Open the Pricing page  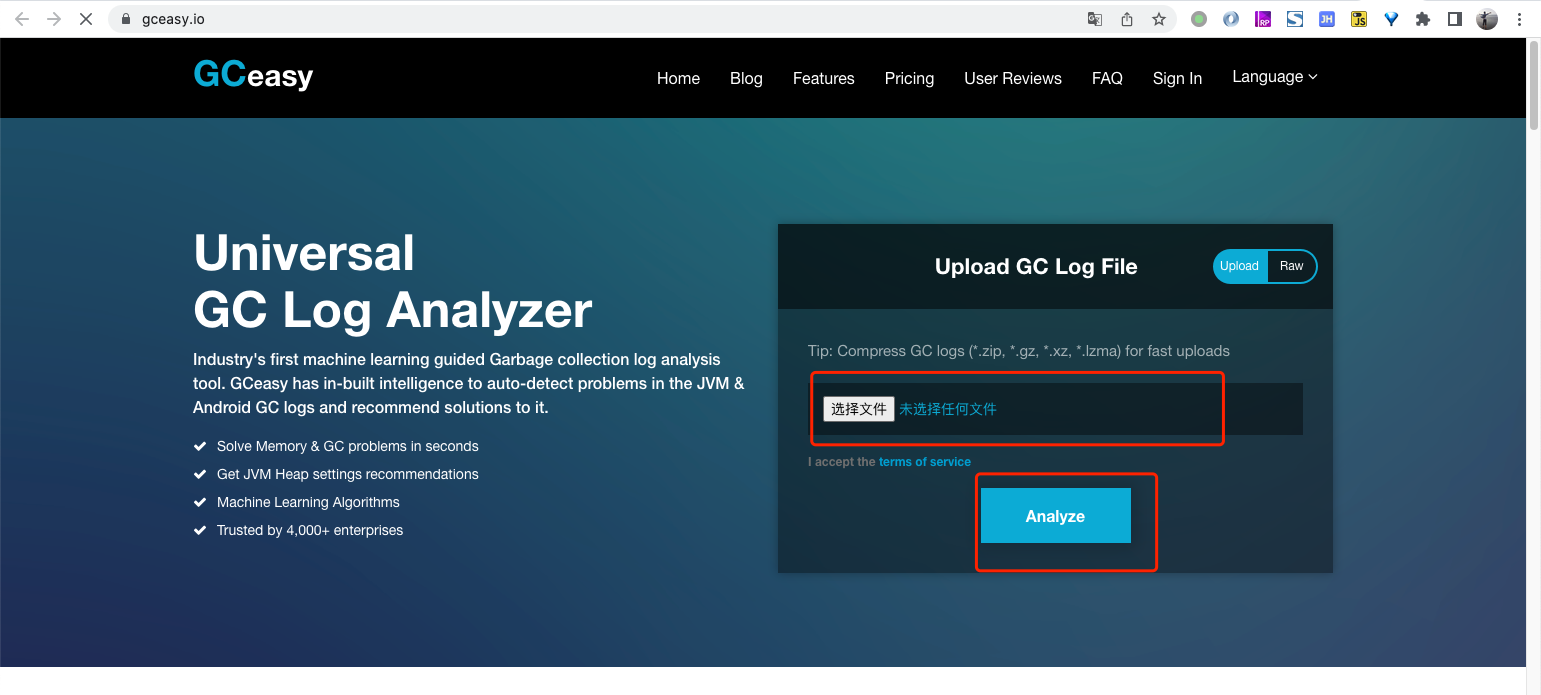[909, 78]
